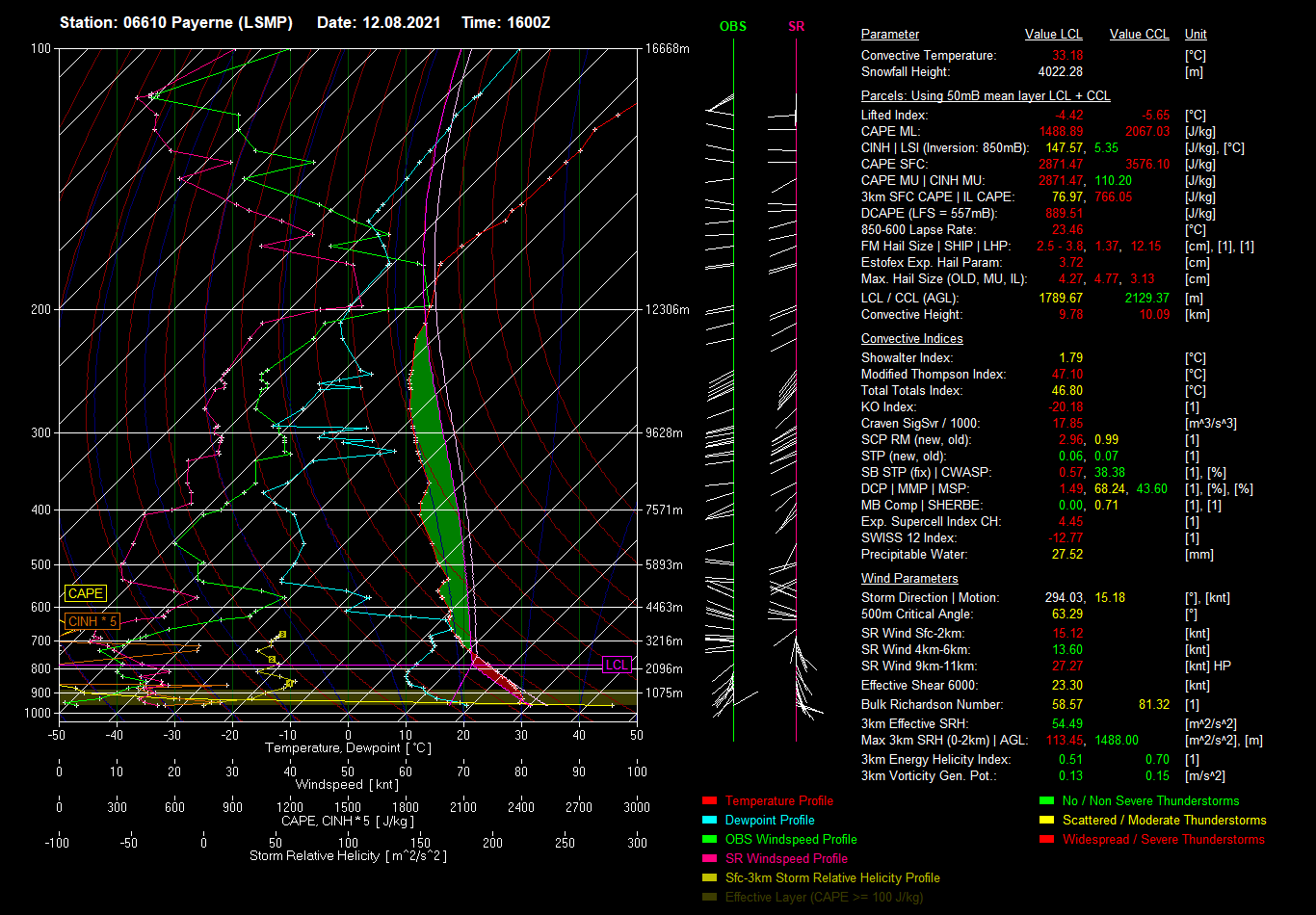Click the Convective Indices section heading
1316x915 pixels.
coord(911,339)
